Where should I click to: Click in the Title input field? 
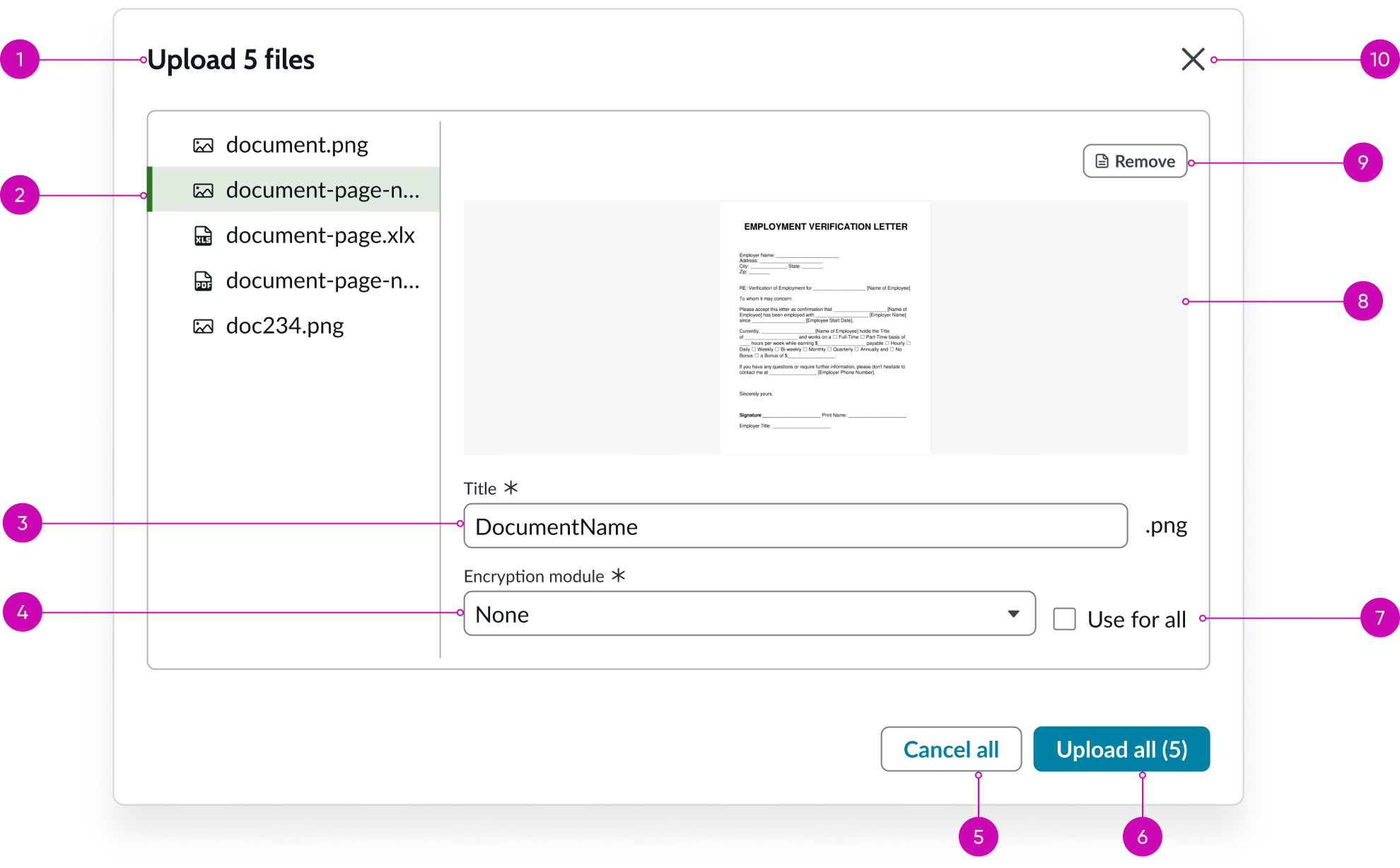coord(795,526)
